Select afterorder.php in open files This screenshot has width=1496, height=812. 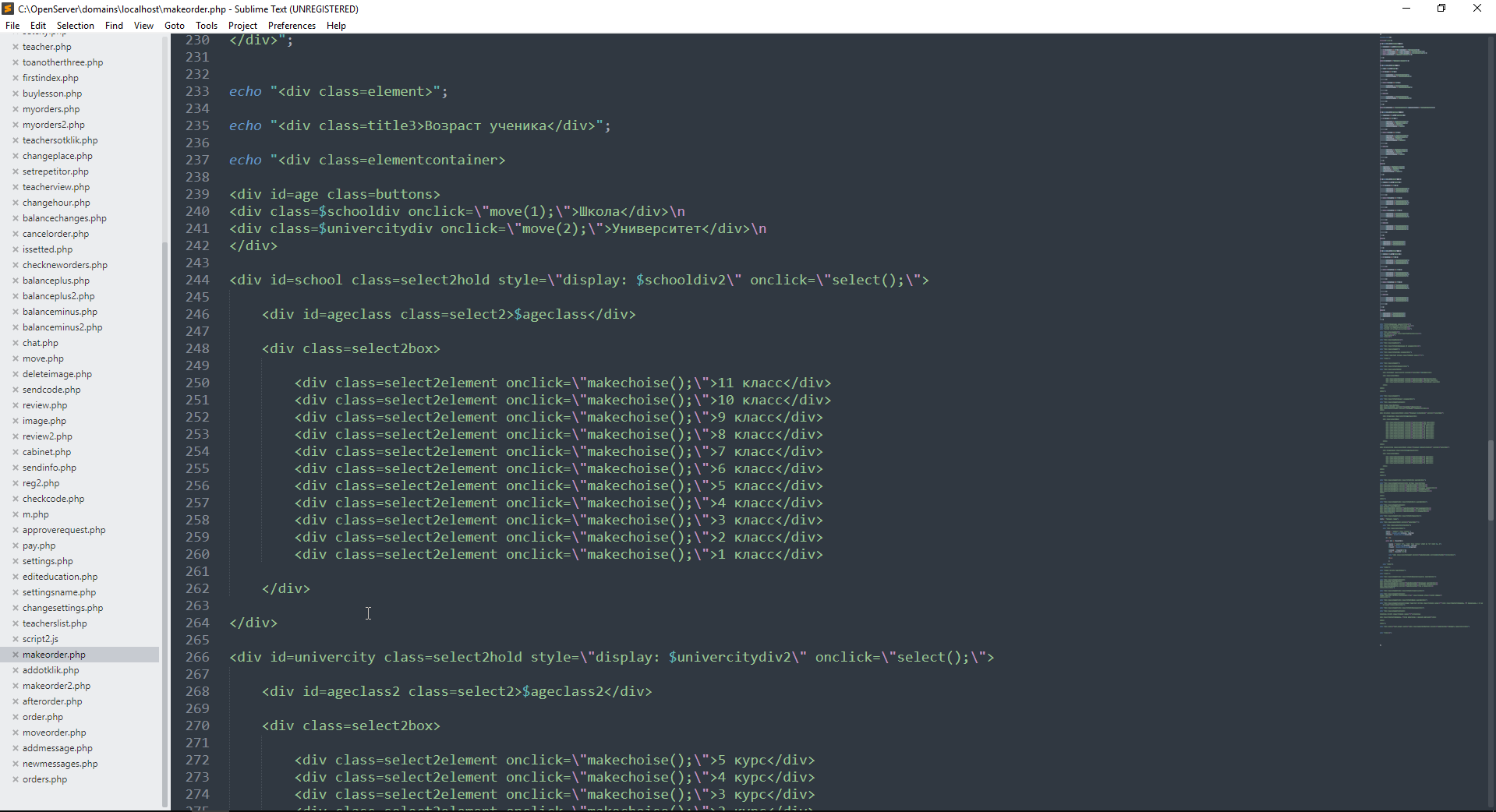point(52,701)
